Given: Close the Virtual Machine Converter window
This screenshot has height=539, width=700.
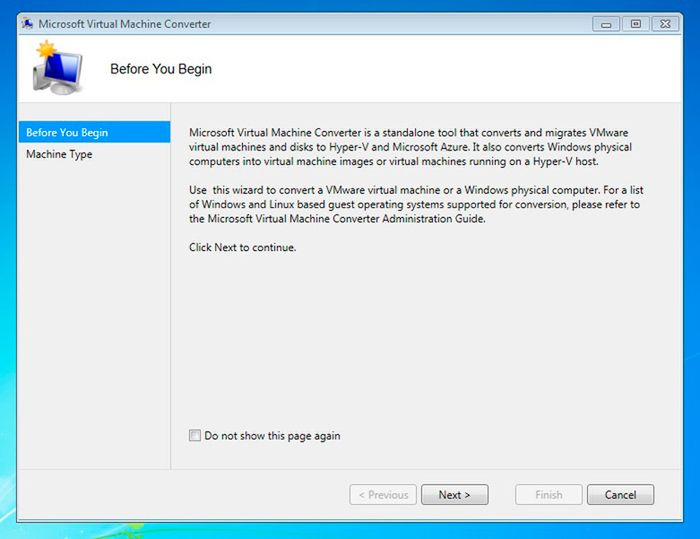Looking at the screenshot, I should point(665,24).
